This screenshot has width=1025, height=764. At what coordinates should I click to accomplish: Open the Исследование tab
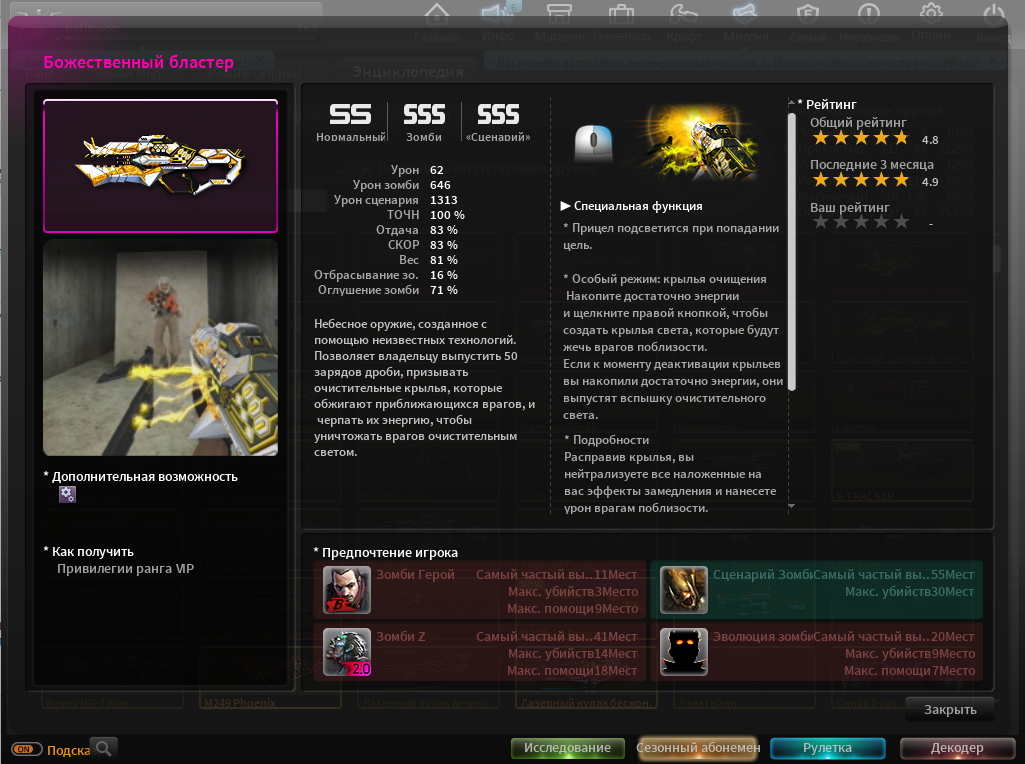tap(567, 748)
